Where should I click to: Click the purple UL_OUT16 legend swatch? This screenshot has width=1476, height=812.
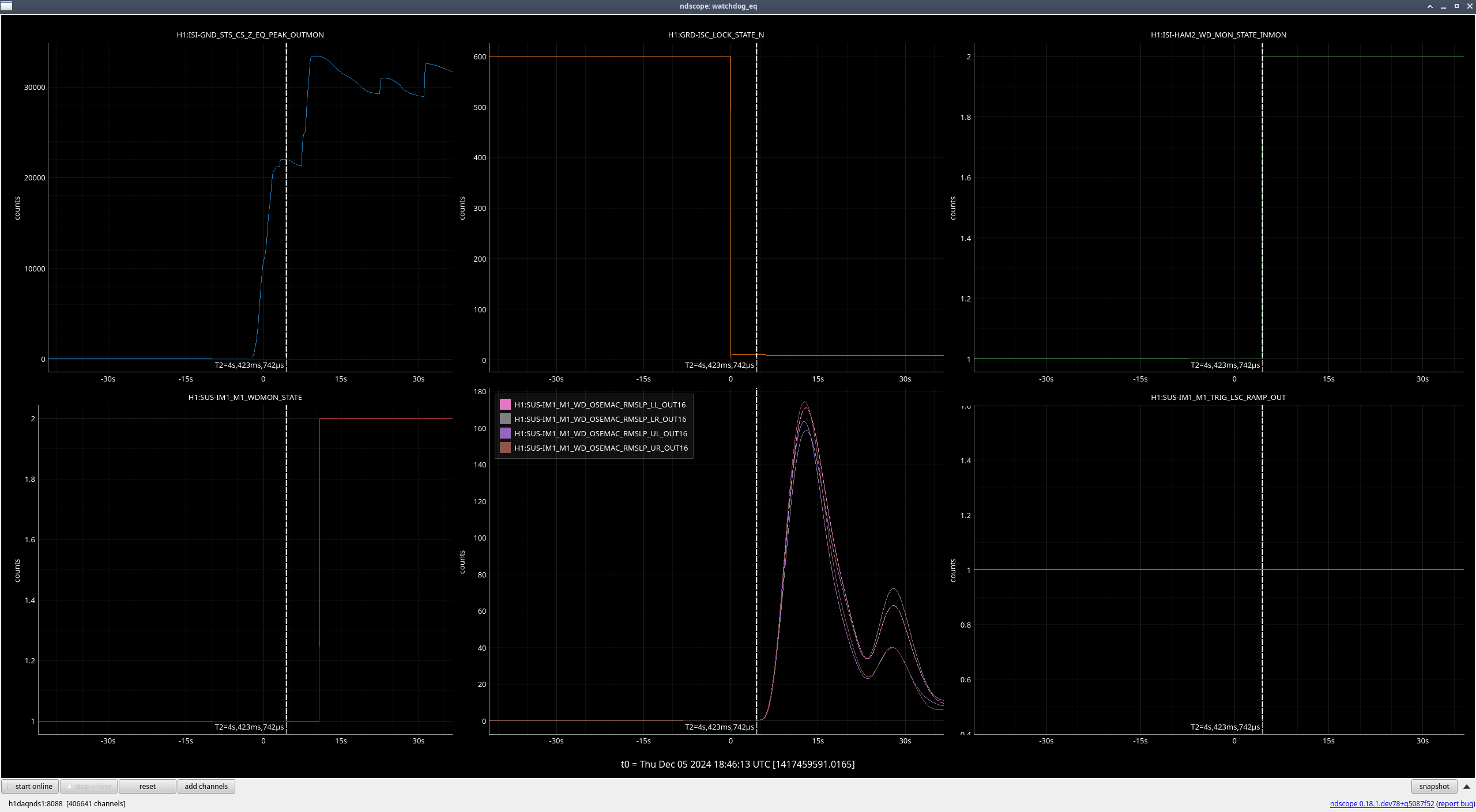point(505,433)
